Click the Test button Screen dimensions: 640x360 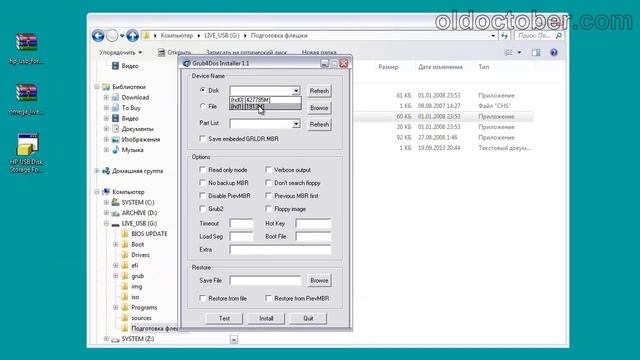pos(224,318)
